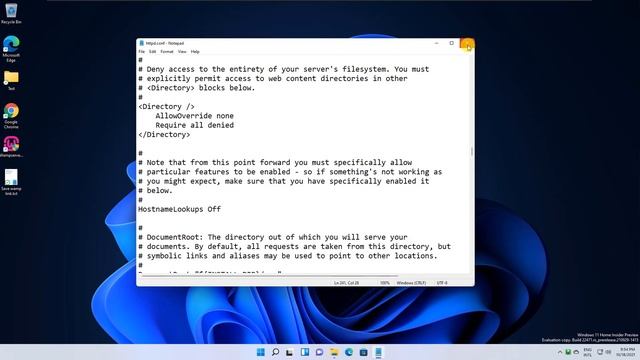Select the Wampserver desktop shortcut
This screenshot has width=640, height=360.
tap(11, 147)
